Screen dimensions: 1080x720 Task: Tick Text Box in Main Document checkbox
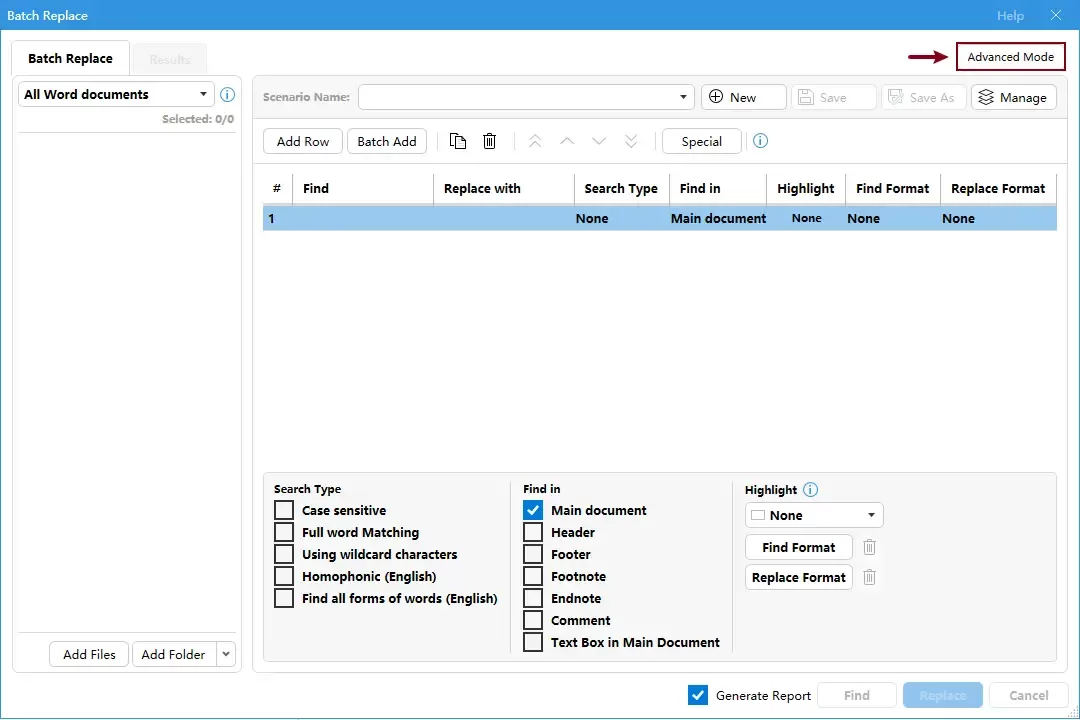point(532,642)
